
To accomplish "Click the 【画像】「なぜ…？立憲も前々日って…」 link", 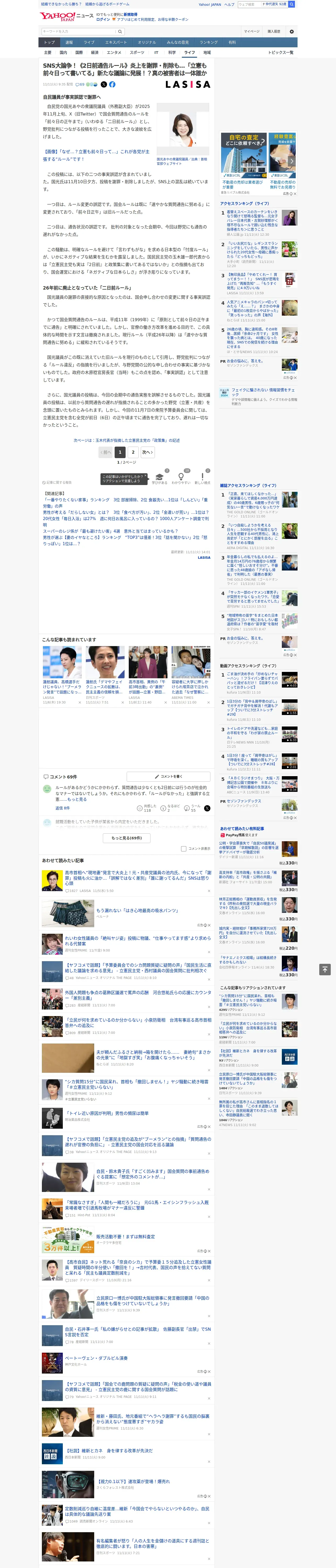I will 96,155.
